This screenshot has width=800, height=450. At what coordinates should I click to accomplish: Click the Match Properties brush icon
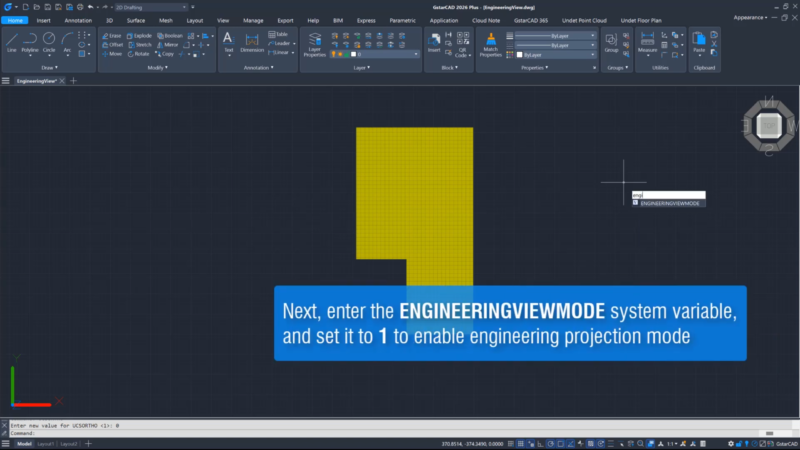coord(490,42)
